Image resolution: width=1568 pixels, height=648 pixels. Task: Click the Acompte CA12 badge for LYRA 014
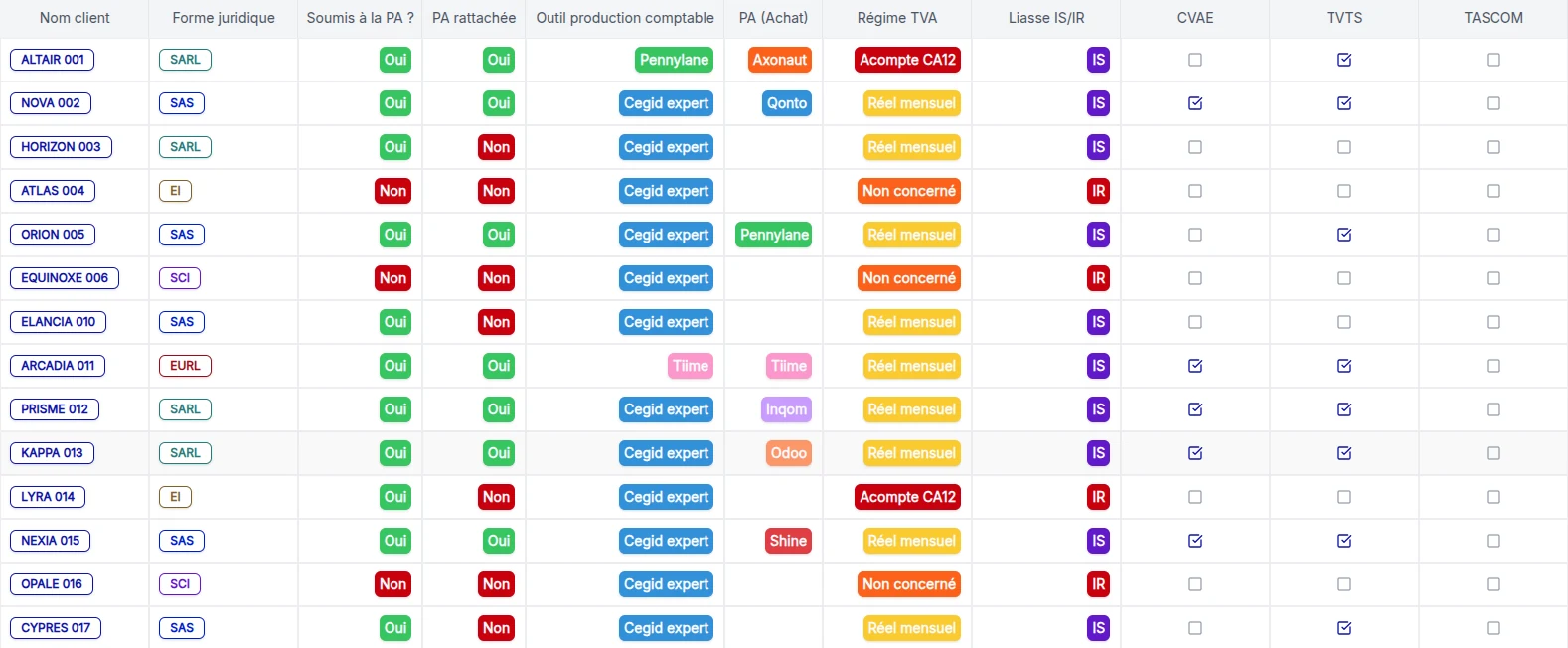click(908, 497)
